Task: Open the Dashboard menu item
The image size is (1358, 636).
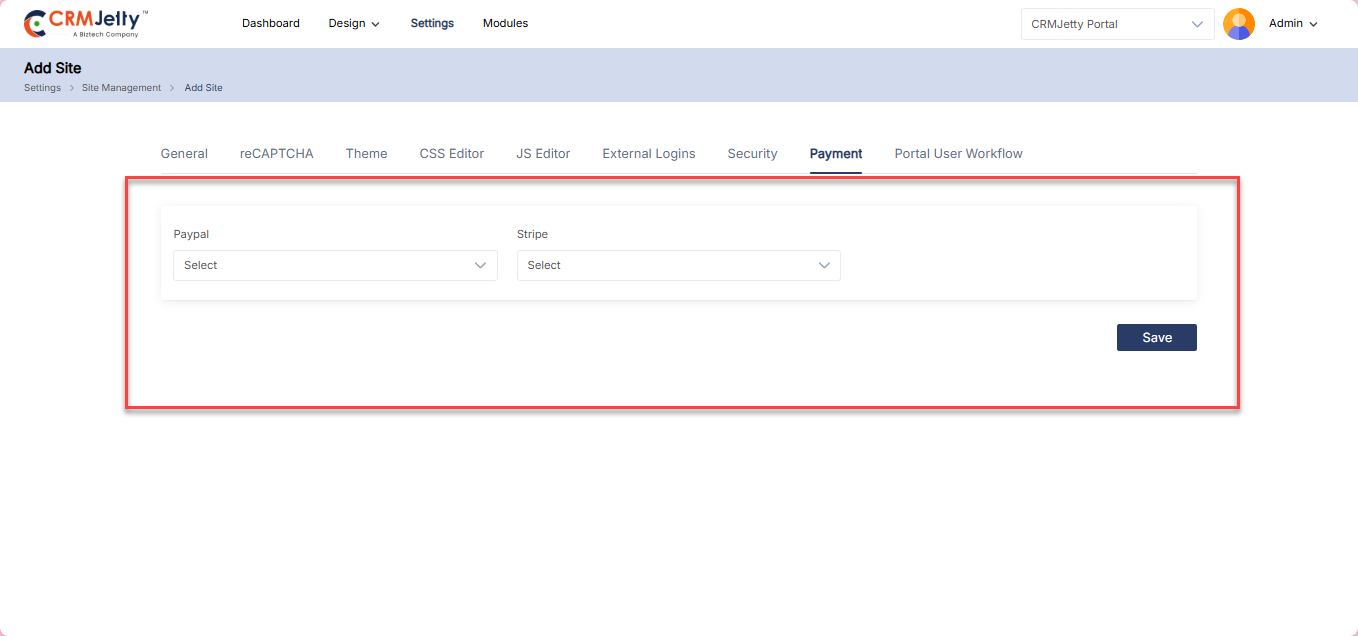Action: click(x=270, y=23)
